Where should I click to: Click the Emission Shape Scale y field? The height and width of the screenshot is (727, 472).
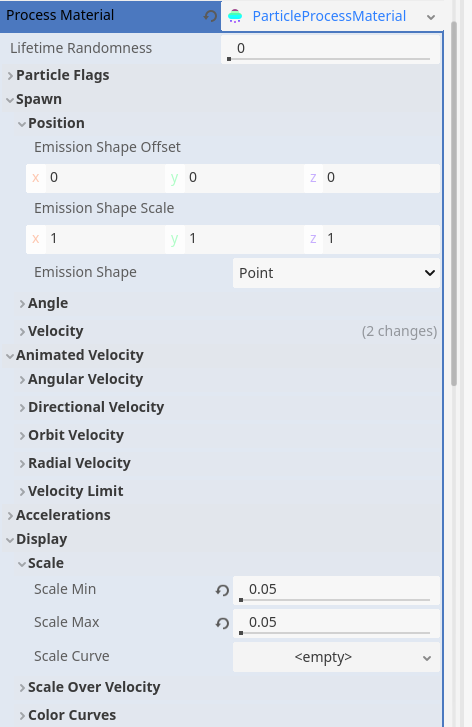pyautogui.click(x=234, y=239)
